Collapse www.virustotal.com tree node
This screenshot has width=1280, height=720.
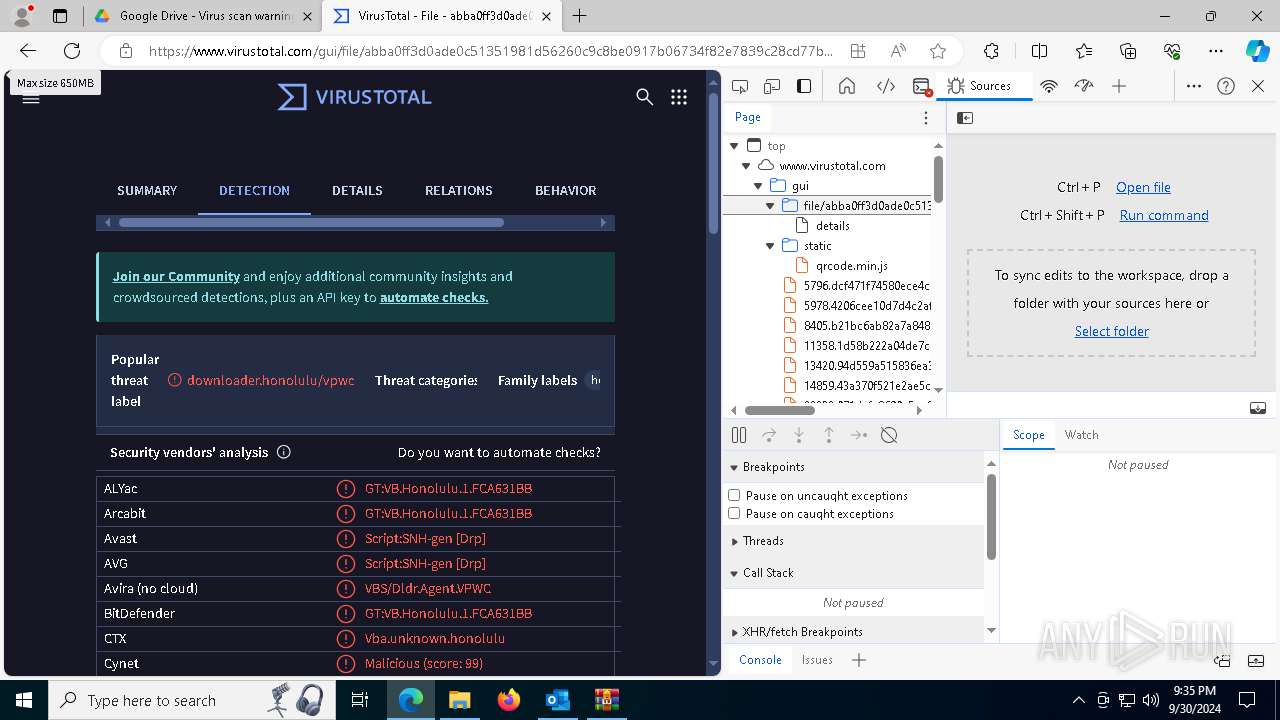[746, 166]
